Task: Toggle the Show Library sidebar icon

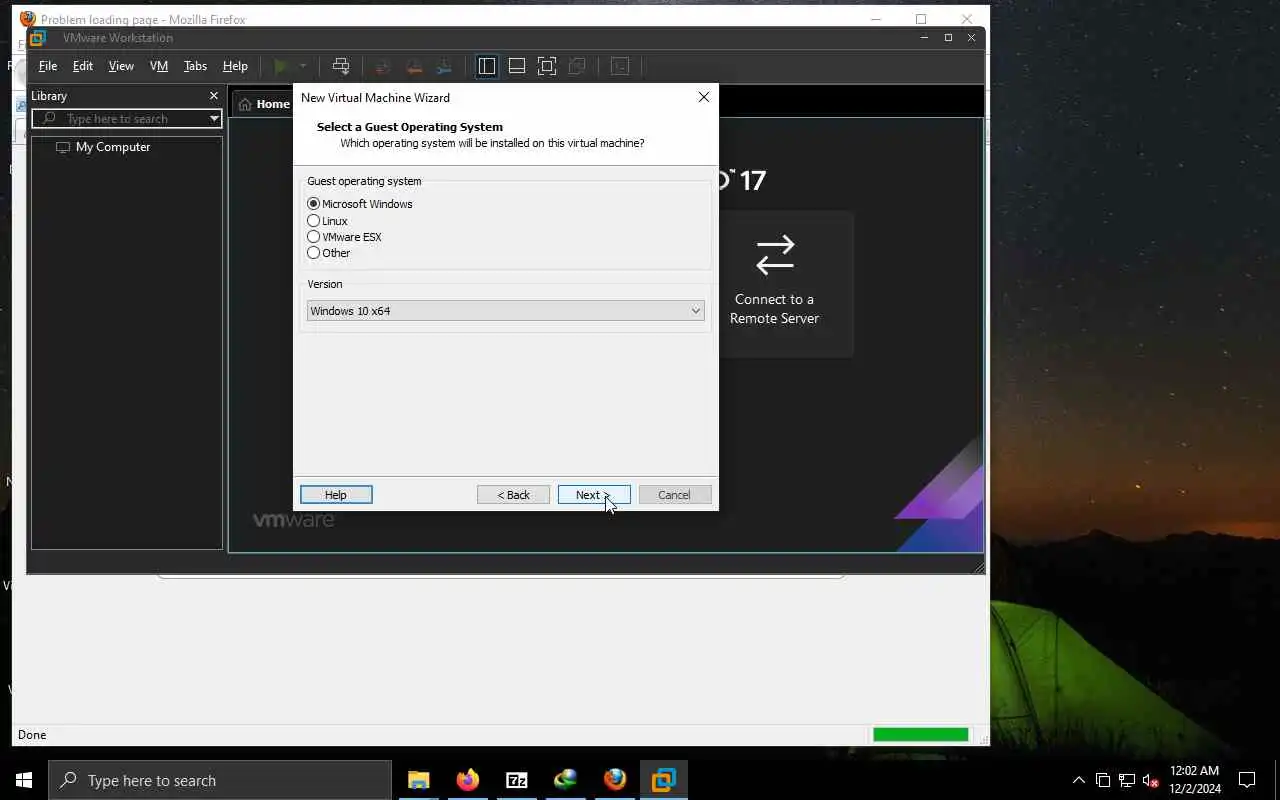Action: click(x=487, y=66)
